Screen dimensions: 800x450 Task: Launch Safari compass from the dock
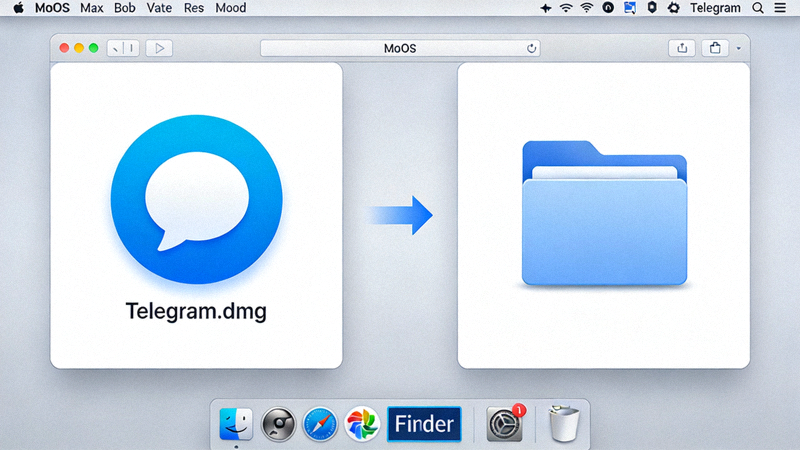[320, 425]
